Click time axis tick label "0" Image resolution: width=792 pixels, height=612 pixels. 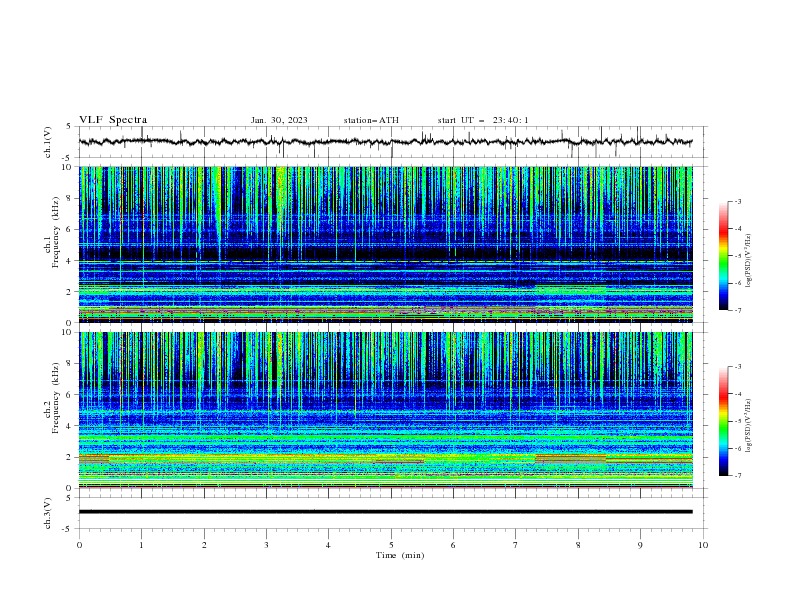[x=79, y=545]
